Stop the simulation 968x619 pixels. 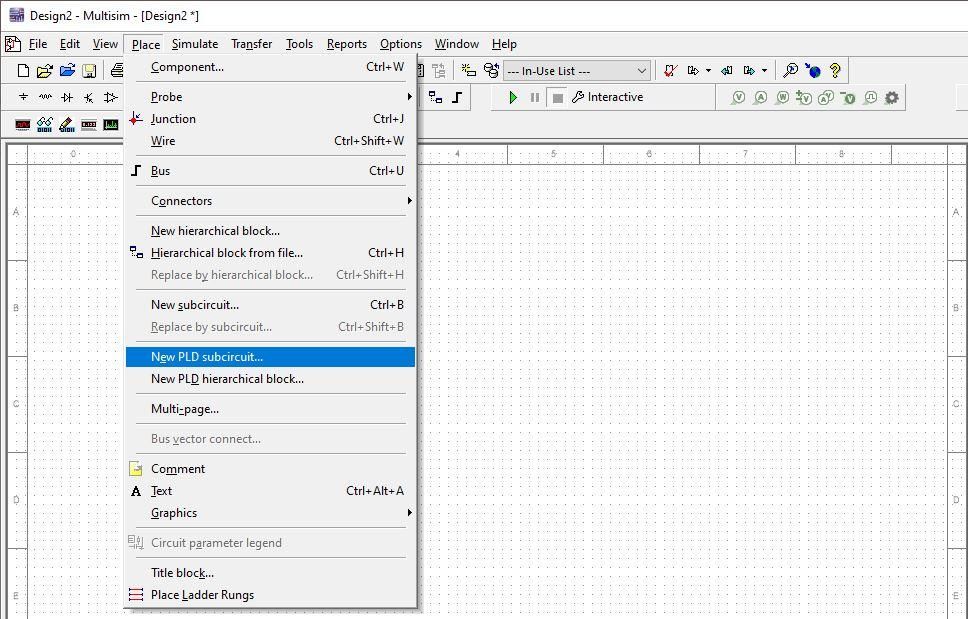(557, 97)
